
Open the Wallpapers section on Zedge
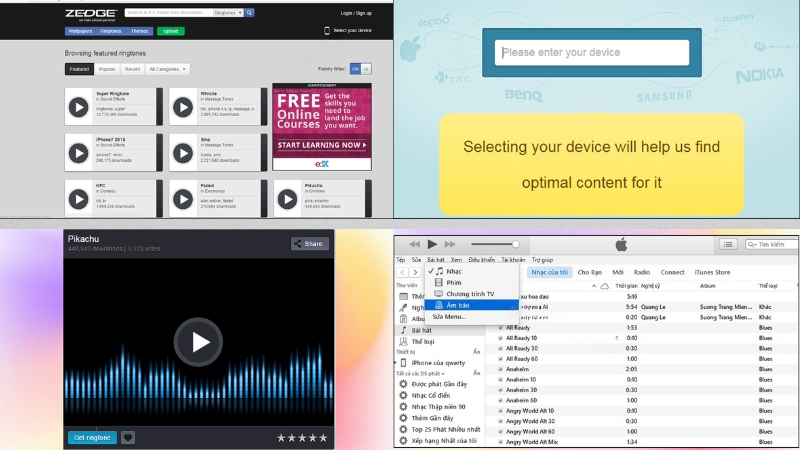click(x=80, y=31)
